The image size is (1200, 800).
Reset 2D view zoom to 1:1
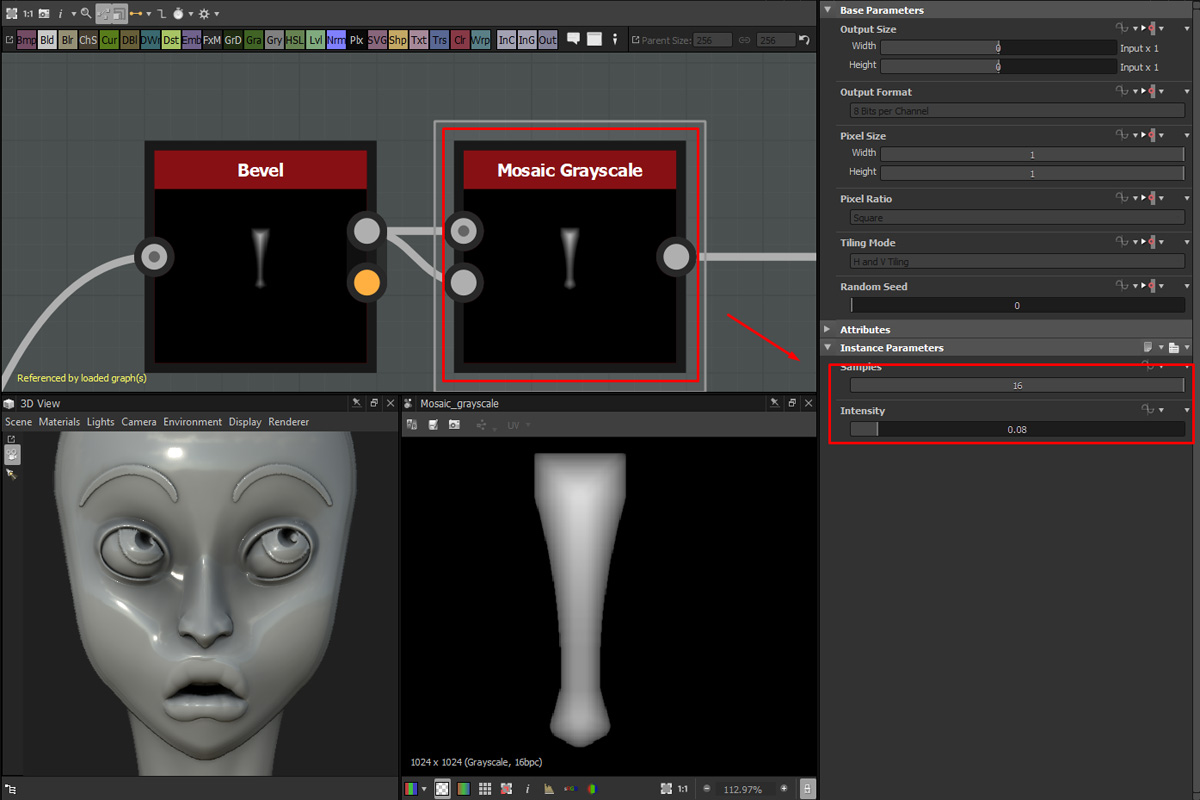[x=682, y=789]
